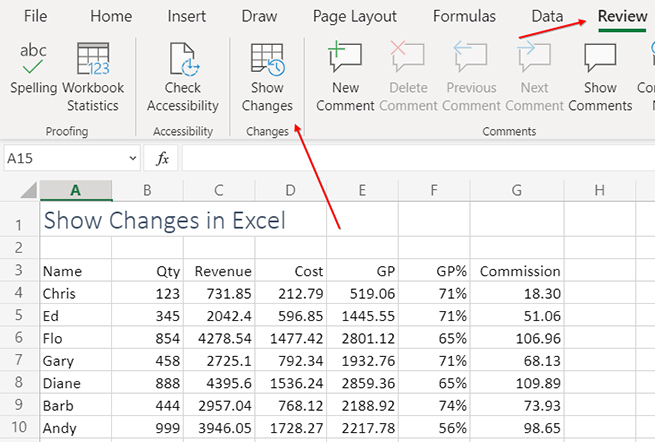655x442 pixels.
Task: Select column B header
Action: 147,191
